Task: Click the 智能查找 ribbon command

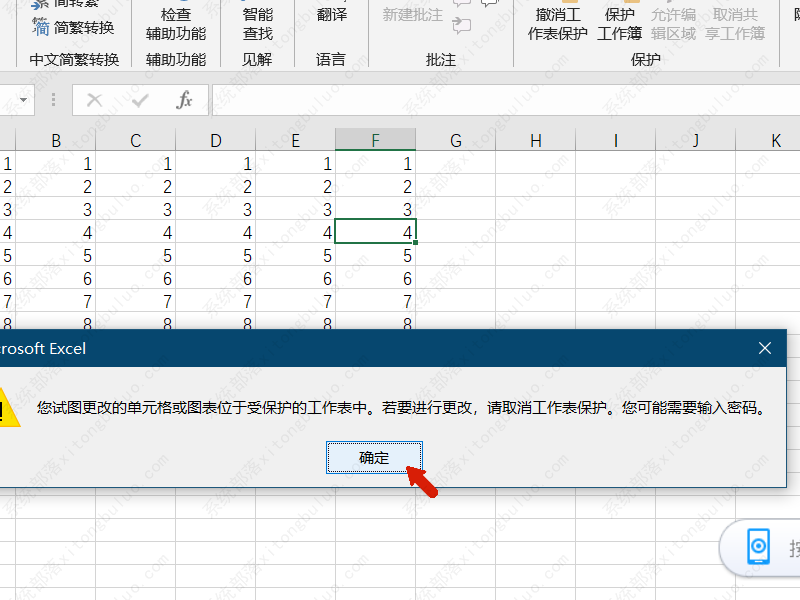Action: click(x=257, y=24)
